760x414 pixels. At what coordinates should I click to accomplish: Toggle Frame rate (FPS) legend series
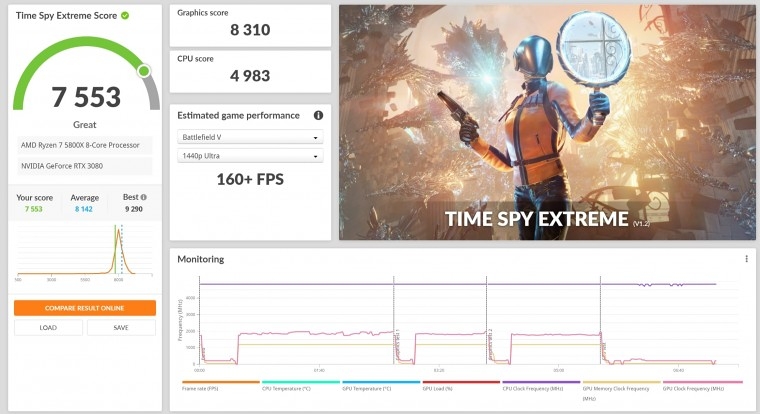point(221,386)
